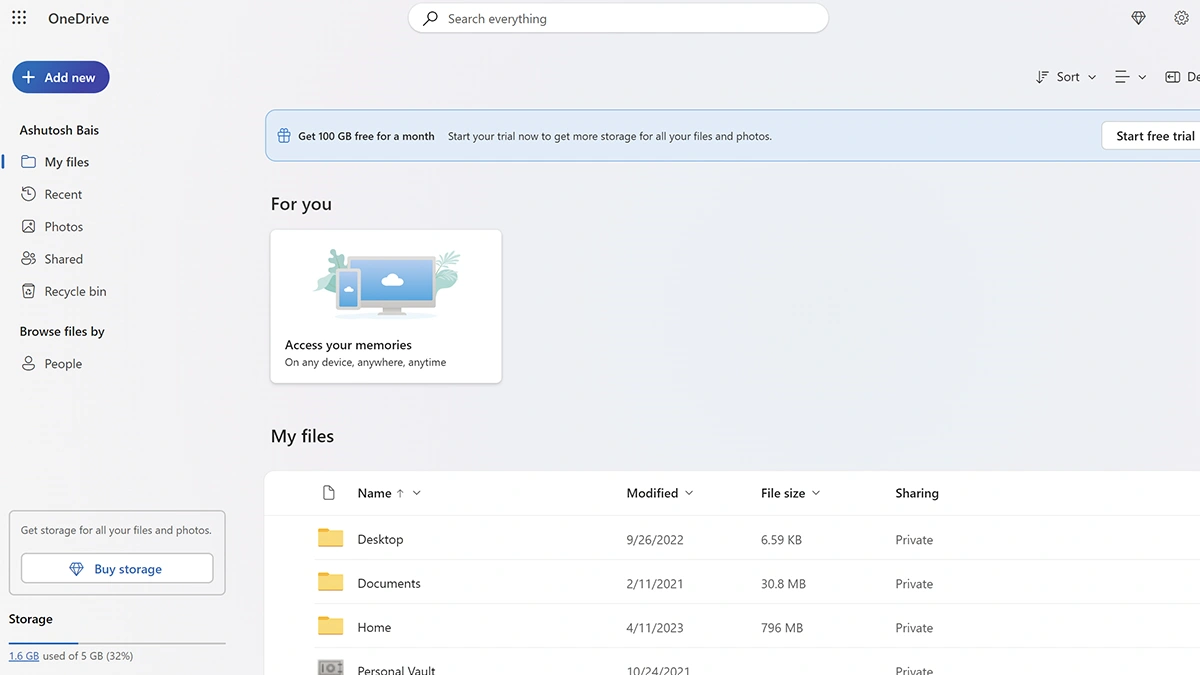This screenshot has width=1200, height=675.
Task: Click the Shared people icon
Action: [x=28, y=259]
